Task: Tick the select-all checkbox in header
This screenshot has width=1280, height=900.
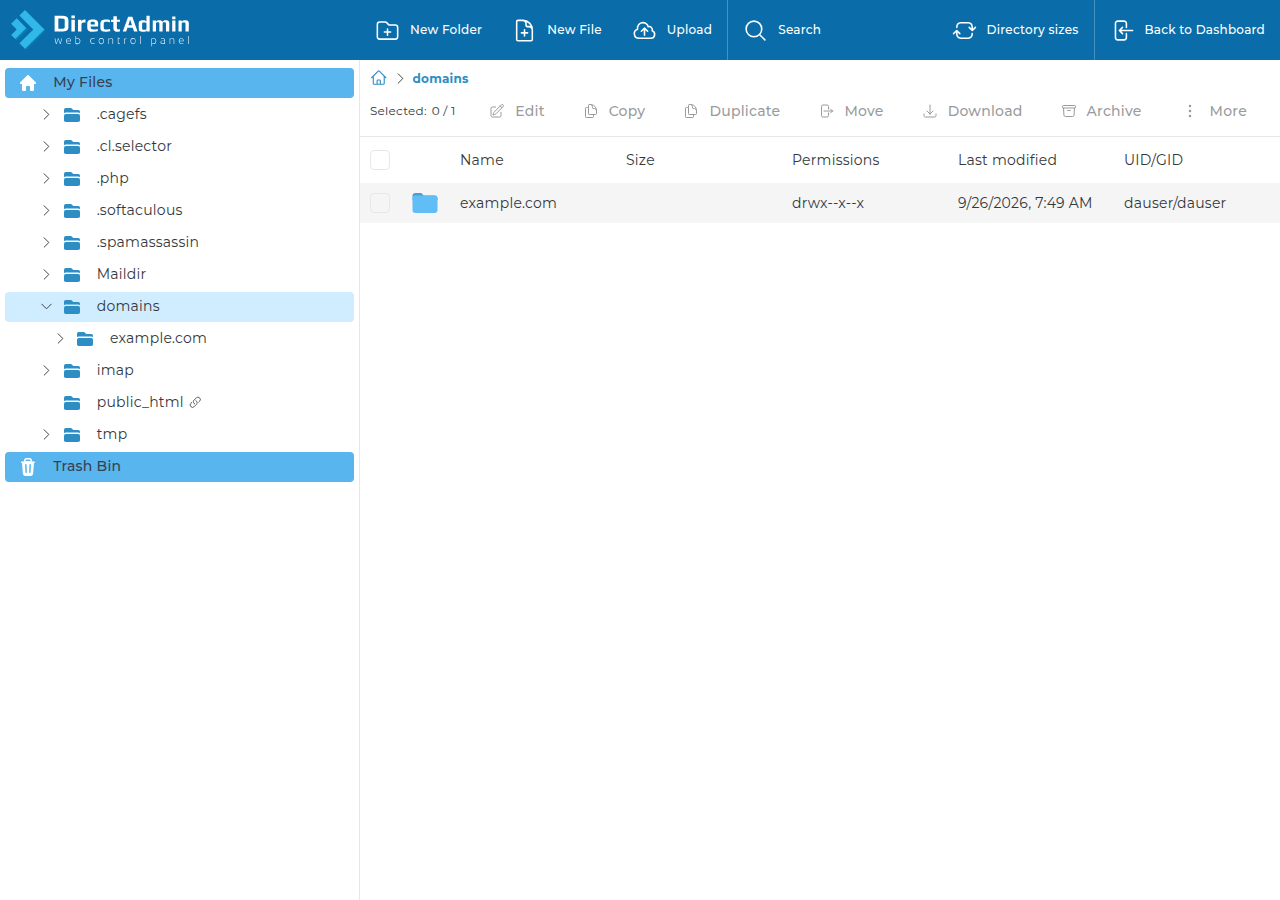Action: click(x=380, y=160)
